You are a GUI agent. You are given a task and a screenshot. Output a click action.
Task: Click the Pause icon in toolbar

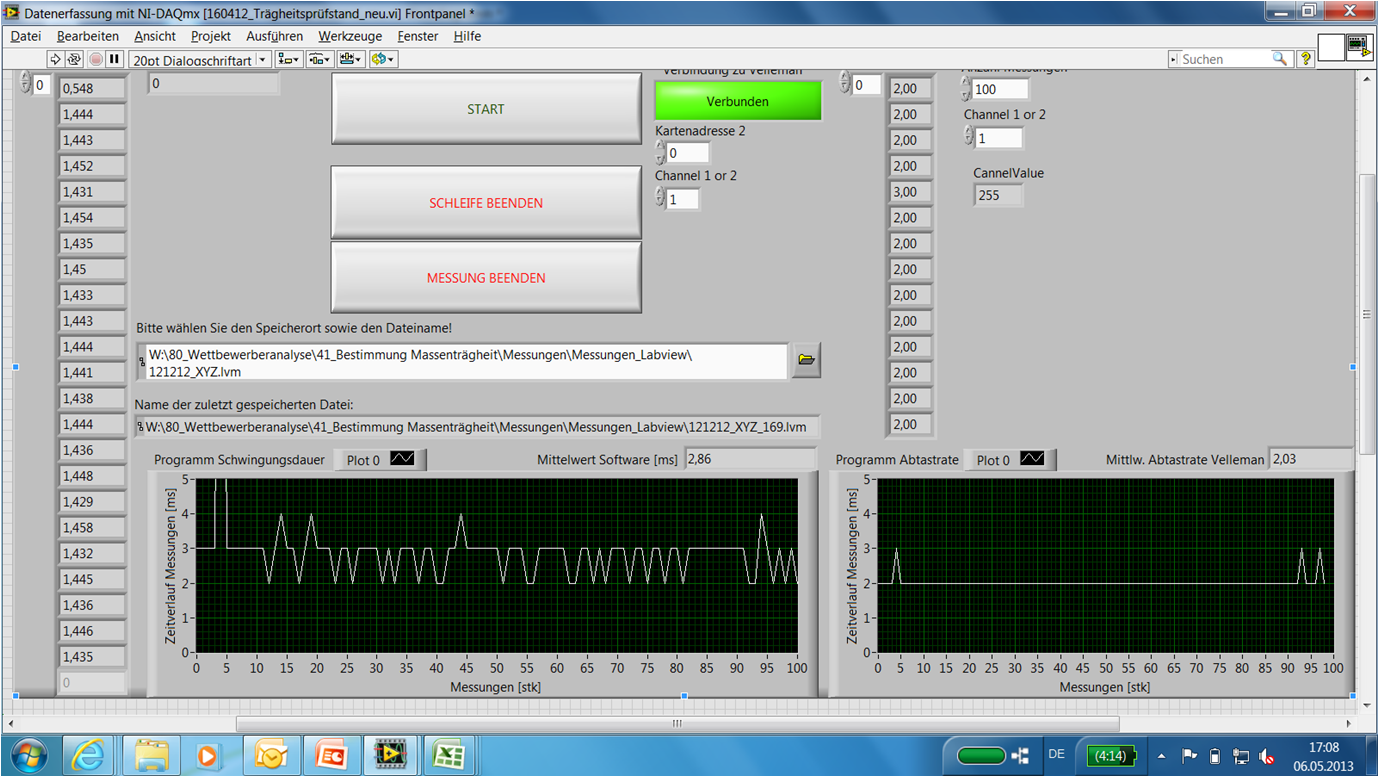[x=114, y=59]
